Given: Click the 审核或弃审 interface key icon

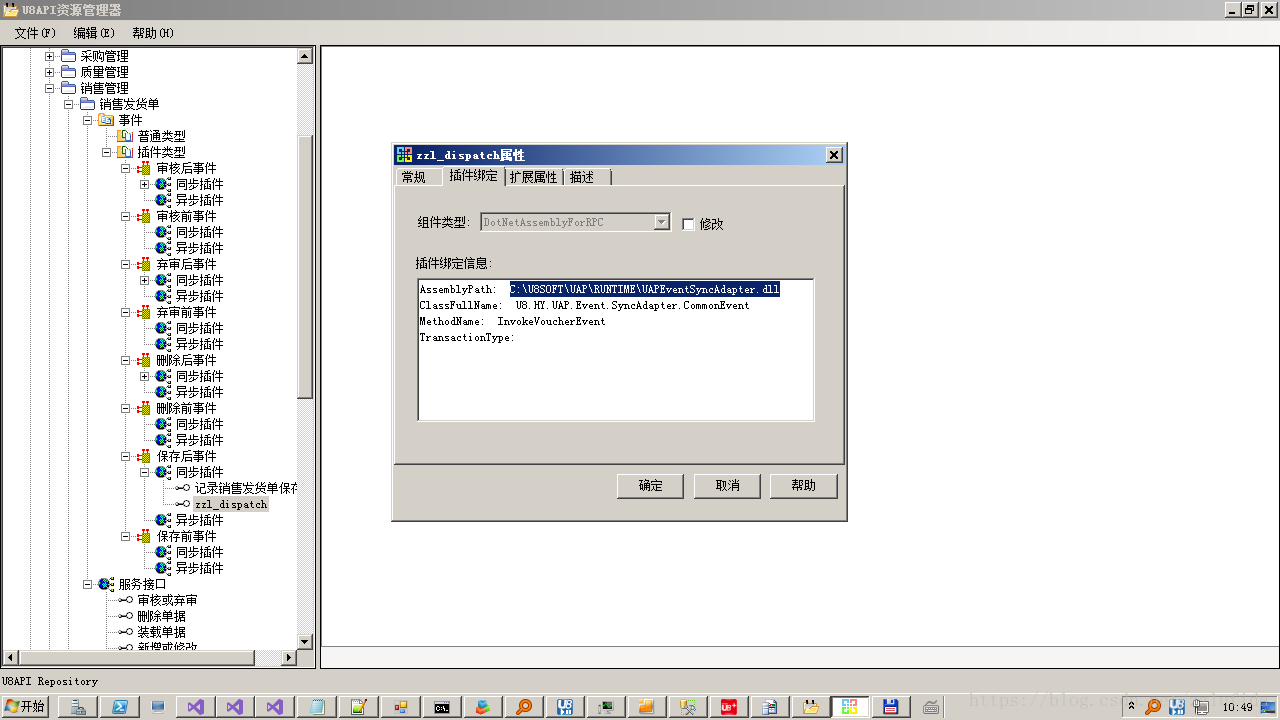Looking at the screenshot, I should click(x=125, y=600).
